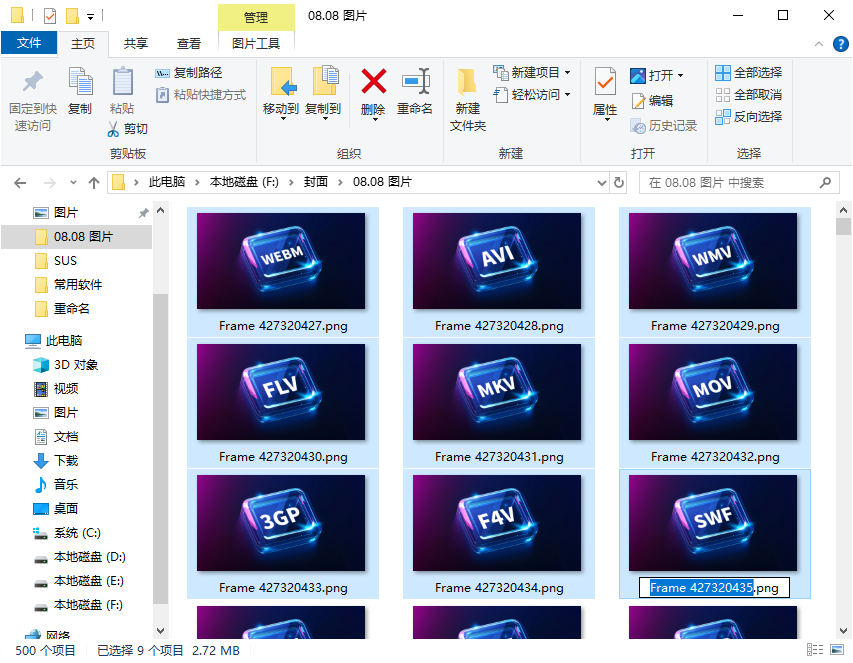This screenshot has height=663, width=853.
Task: Click the 管理 contextual tab header
Action: point(256,17)
